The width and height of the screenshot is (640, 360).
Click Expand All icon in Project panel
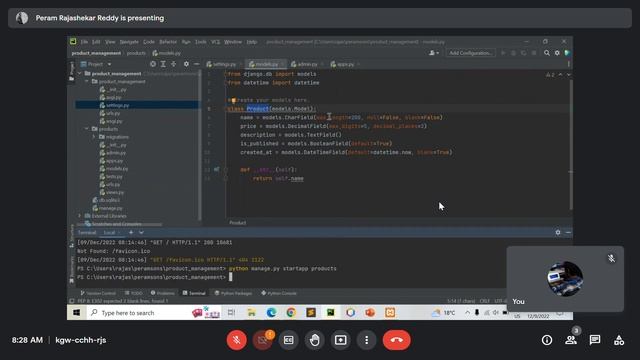(x=163, y=64)
